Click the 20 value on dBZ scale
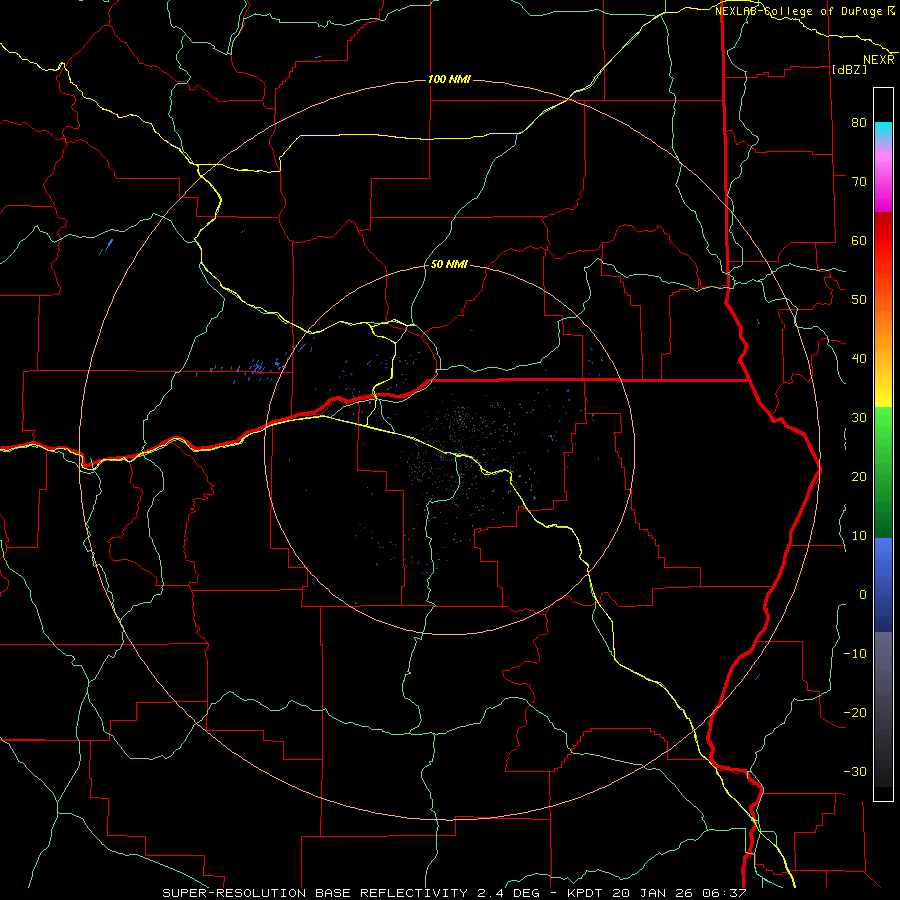This screenshot has width=900, height=900. pyautogui.click(x=859, y=477)
